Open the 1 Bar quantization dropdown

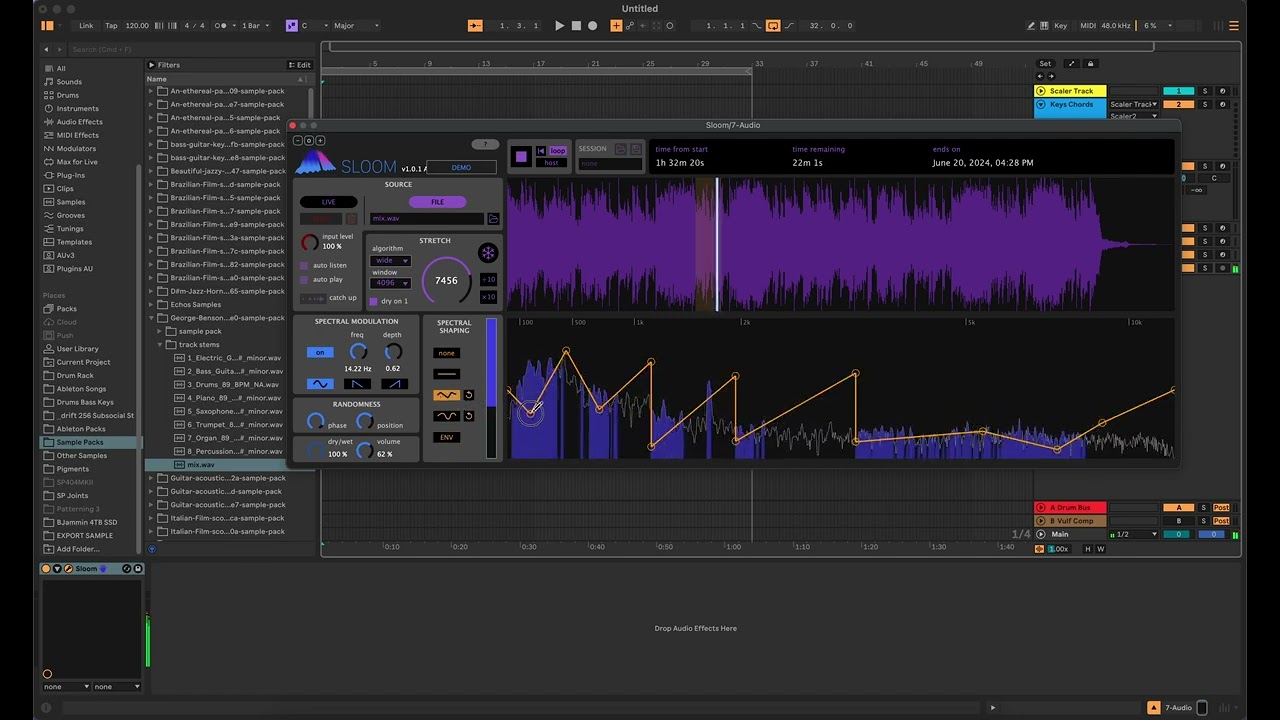[254, 26]
